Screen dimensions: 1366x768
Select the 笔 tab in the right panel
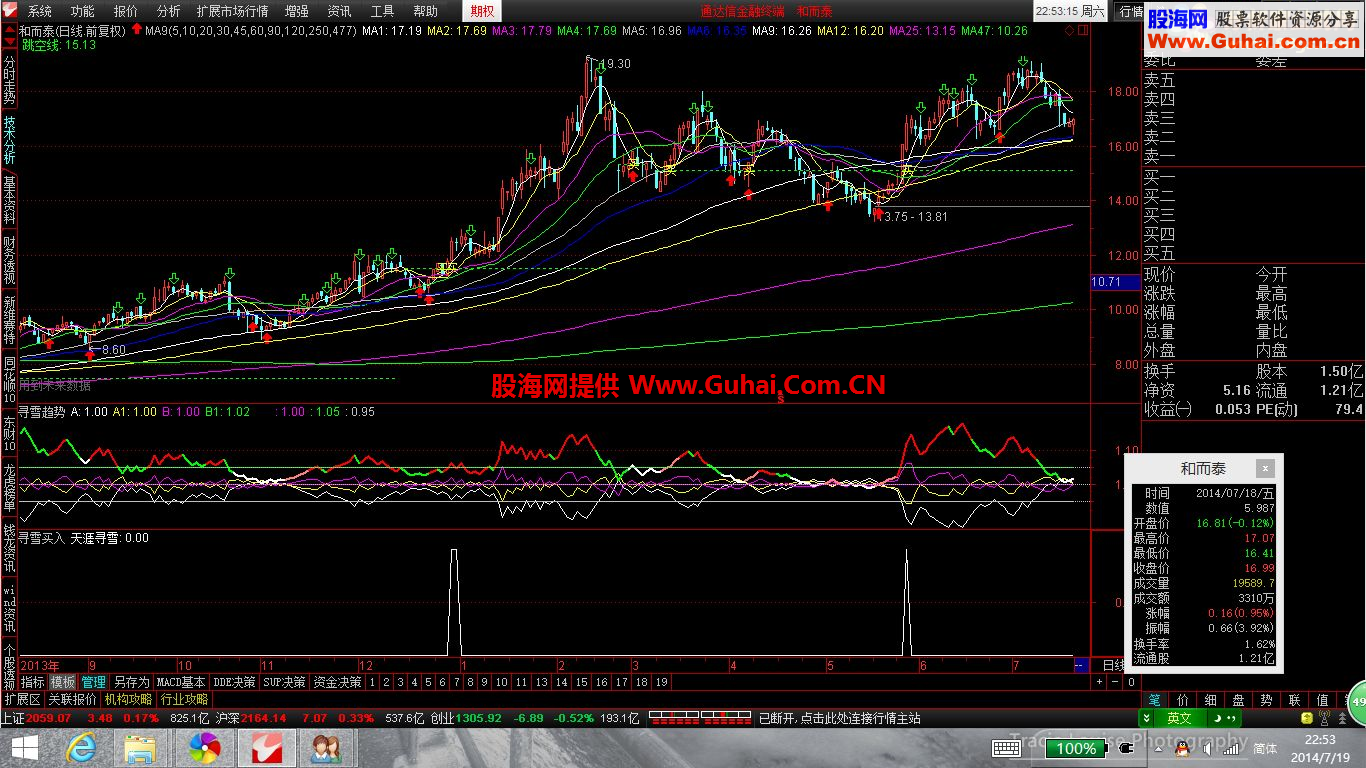coord(1154,700)
